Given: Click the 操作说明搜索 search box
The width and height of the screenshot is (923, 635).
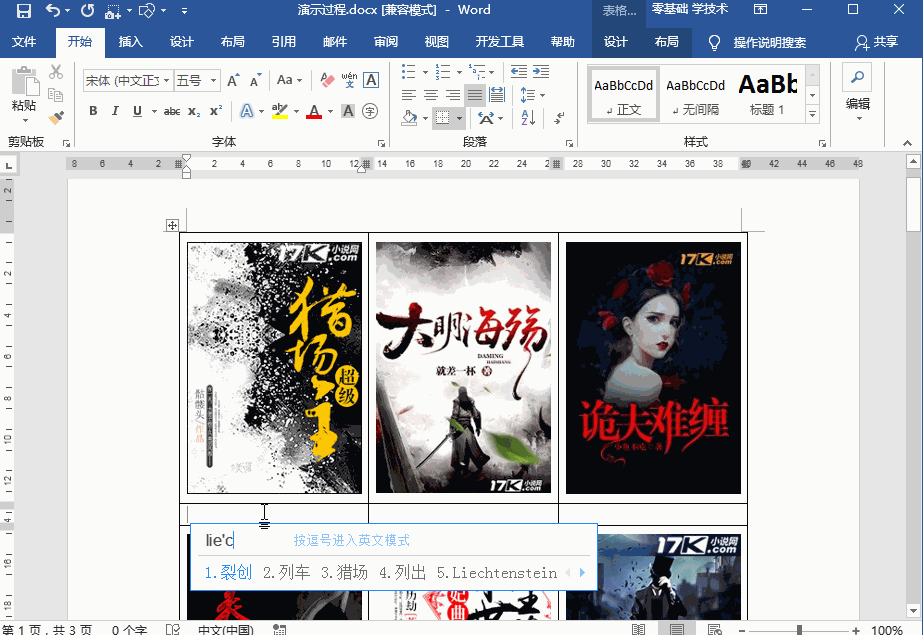Looking at the screenshot, I should coord(769,42).
